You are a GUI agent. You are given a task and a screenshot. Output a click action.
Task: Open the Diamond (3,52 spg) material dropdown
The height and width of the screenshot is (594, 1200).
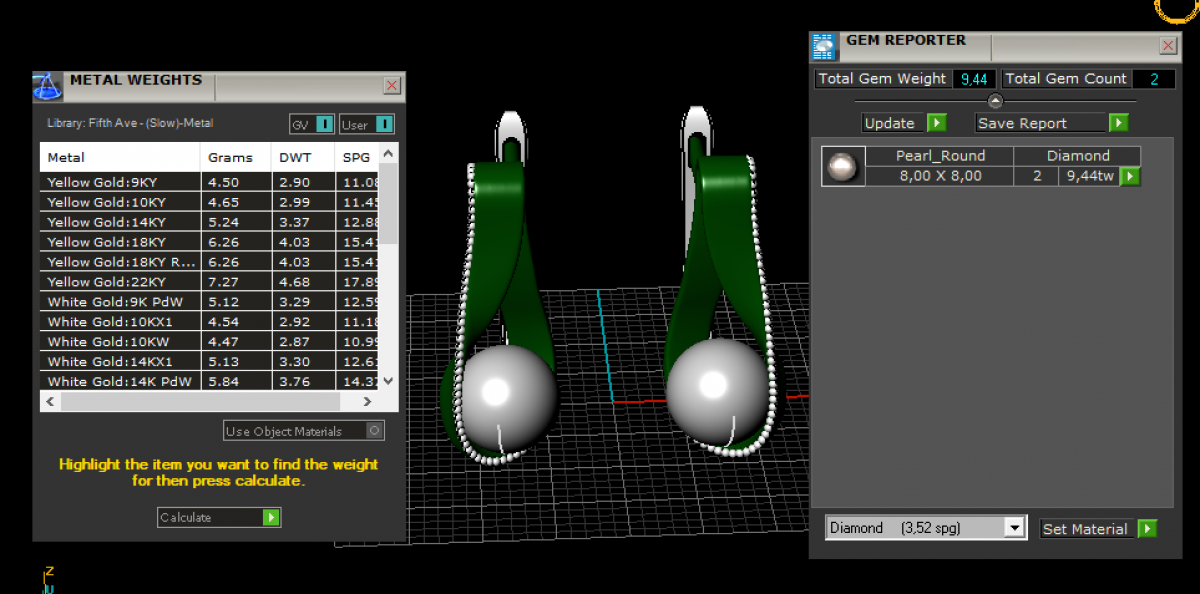click(x=1014, y=528)
